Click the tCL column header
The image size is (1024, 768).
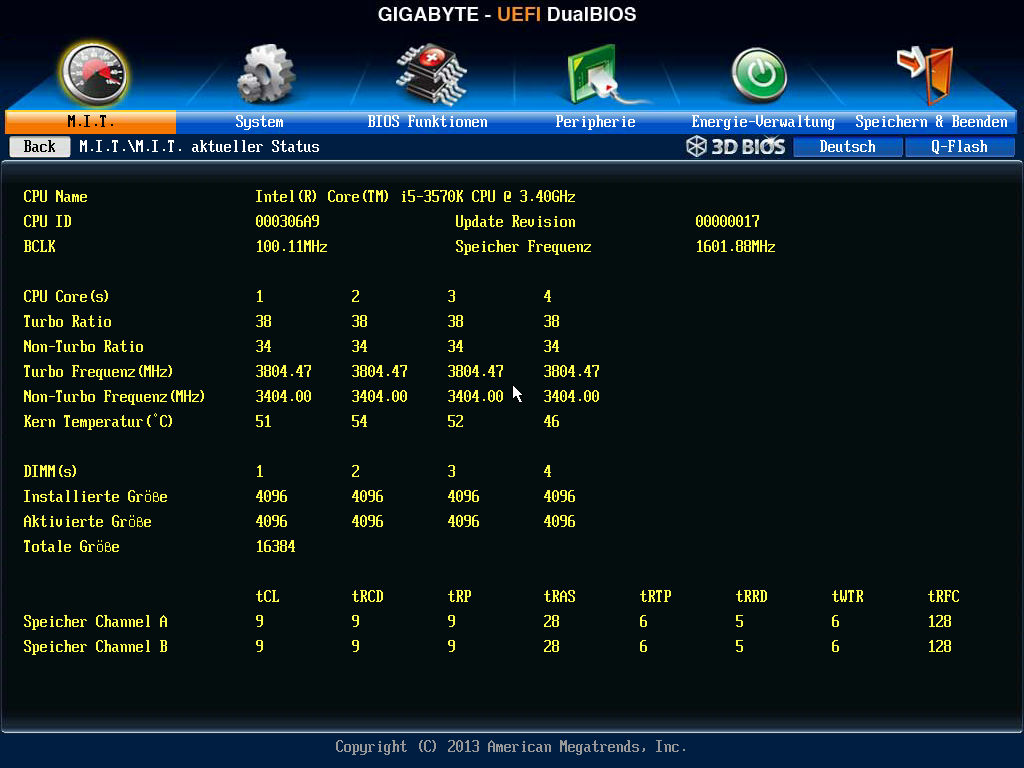pos(267,596)
